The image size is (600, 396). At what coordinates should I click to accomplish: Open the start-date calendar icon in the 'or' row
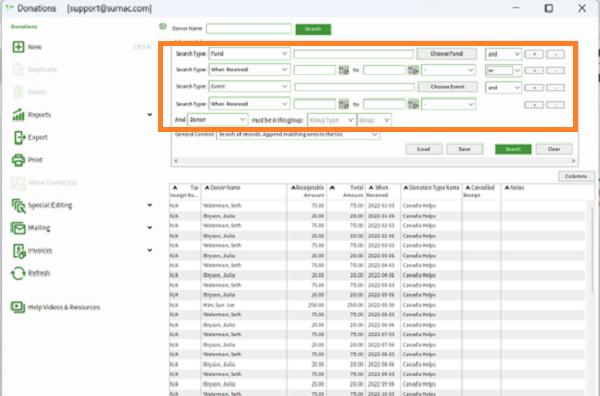344,70
